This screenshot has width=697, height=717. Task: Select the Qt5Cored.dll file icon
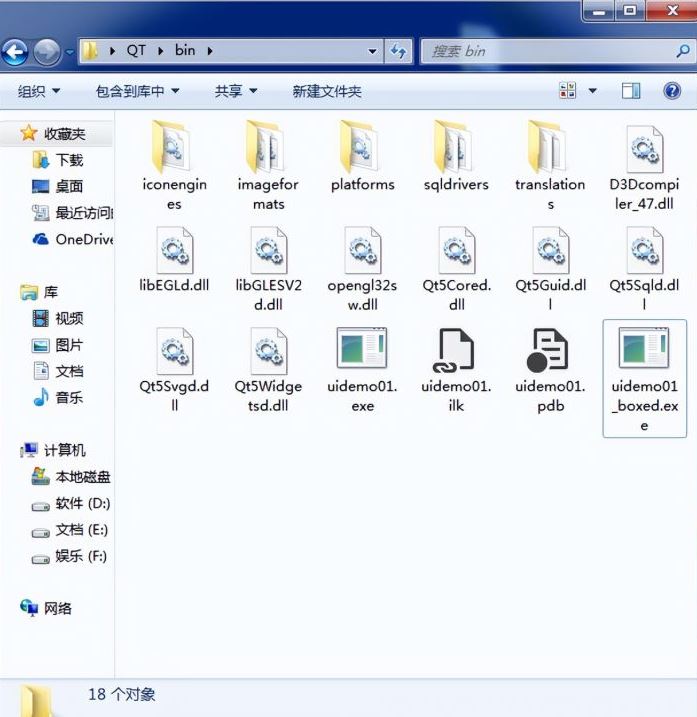[456, 250]
